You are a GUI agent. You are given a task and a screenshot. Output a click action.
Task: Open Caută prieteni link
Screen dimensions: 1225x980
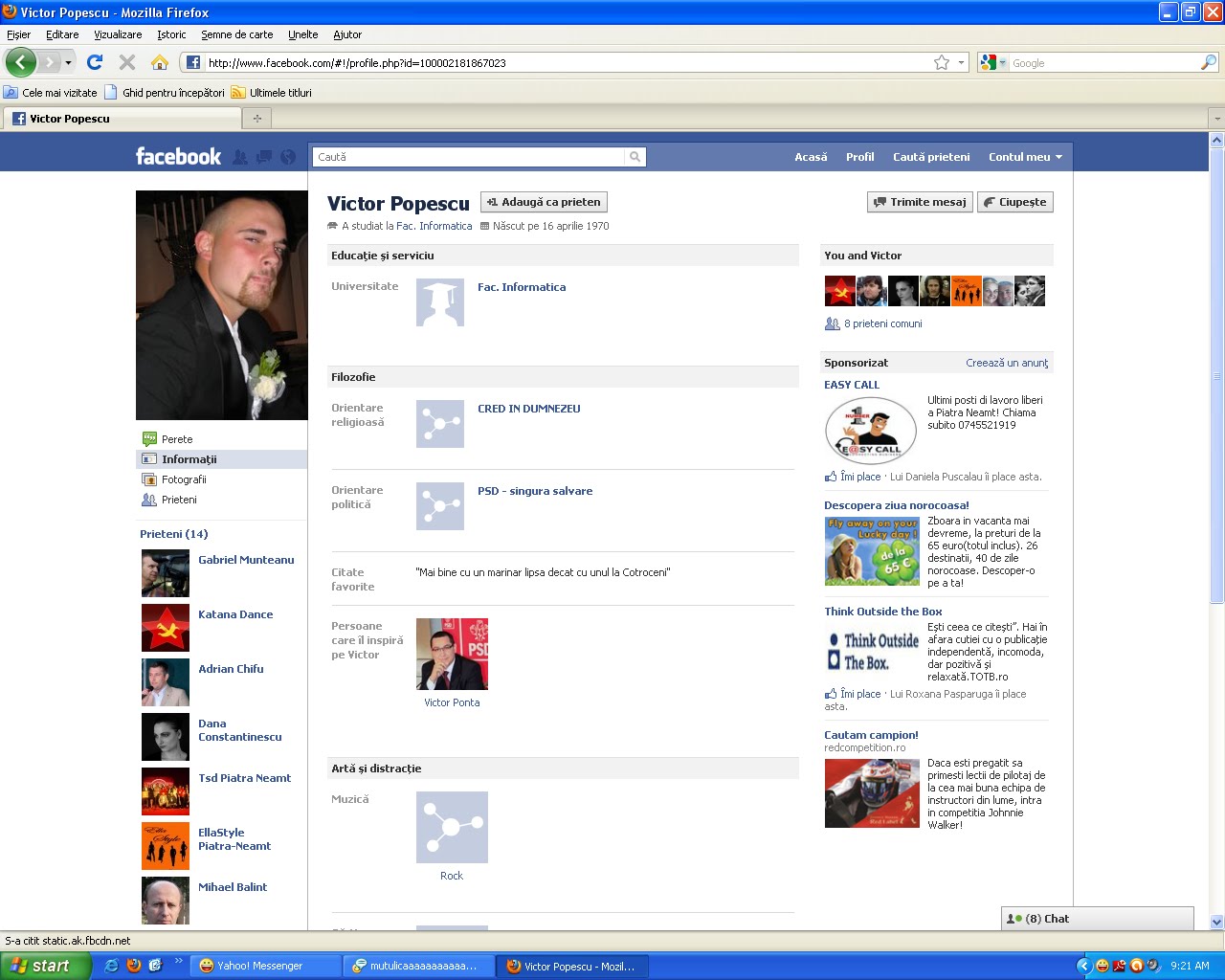click(931, 157)
